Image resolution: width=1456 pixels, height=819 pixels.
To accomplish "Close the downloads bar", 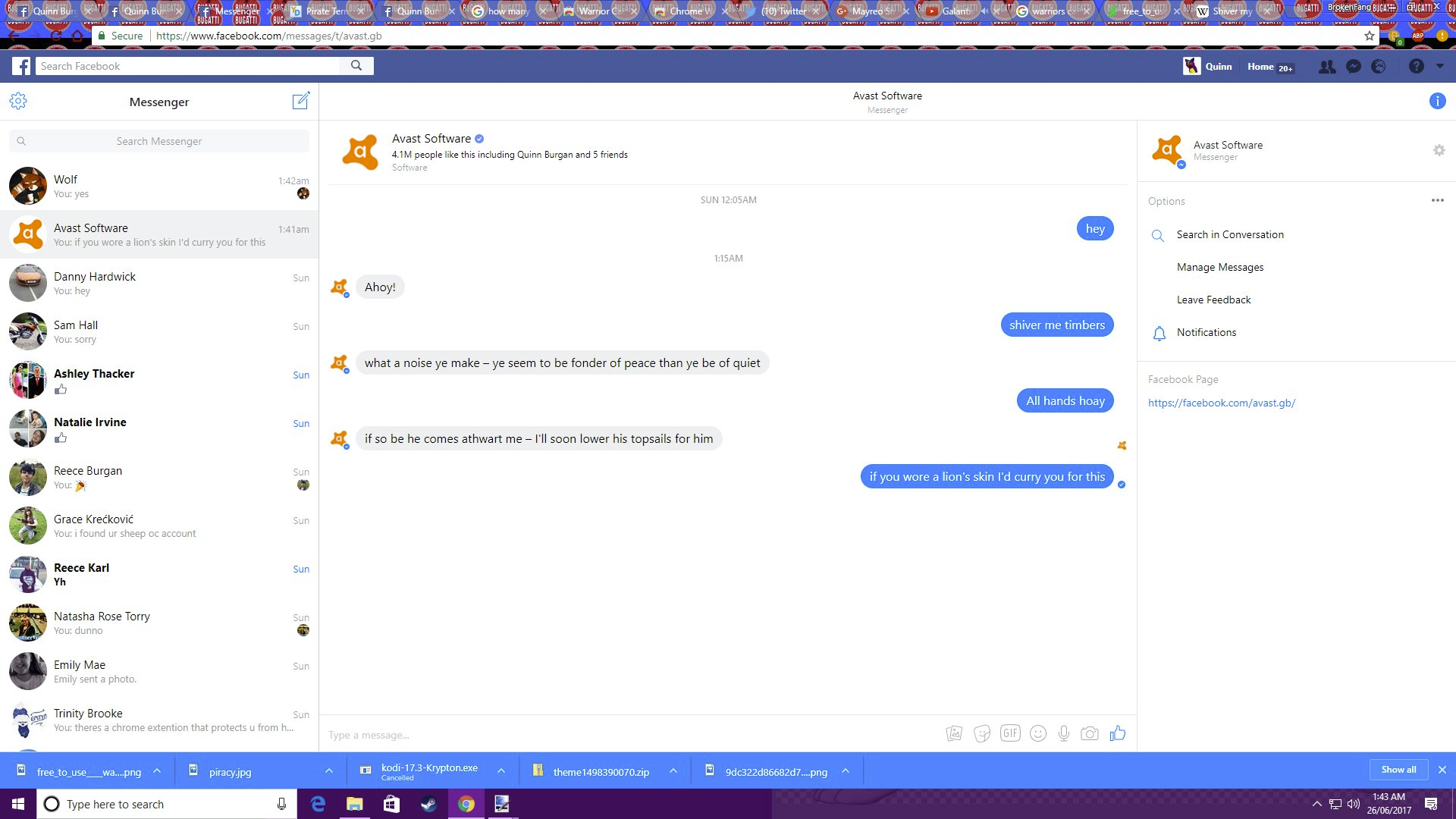I will [1442, 770].
